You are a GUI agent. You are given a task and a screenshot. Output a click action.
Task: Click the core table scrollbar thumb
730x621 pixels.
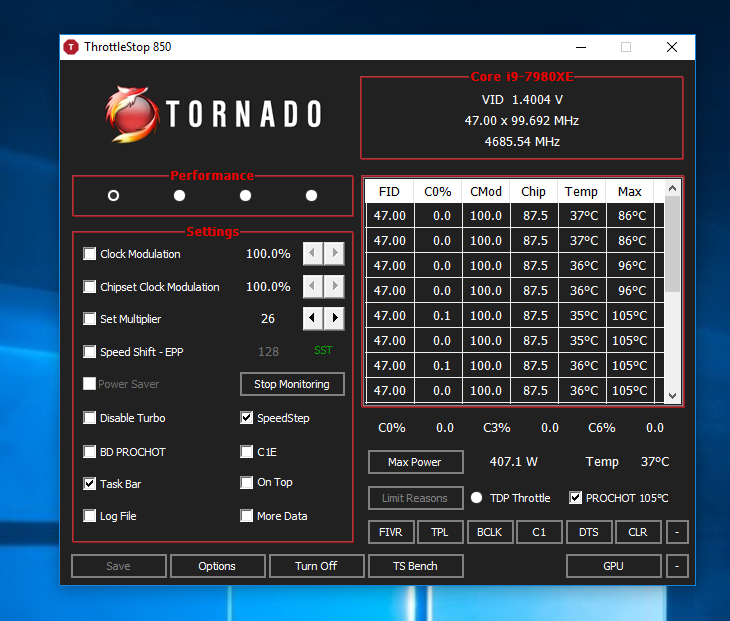click(x=672, y=244)
